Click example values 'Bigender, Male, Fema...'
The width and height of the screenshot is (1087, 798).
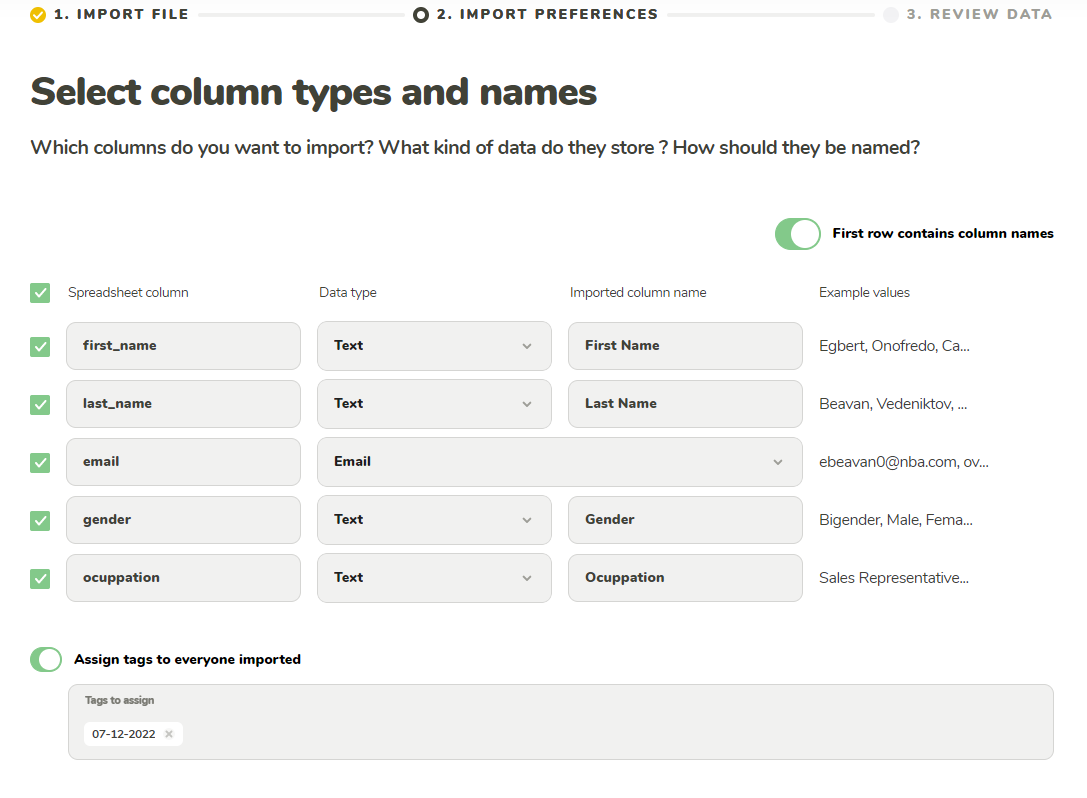tap(896, 520)
